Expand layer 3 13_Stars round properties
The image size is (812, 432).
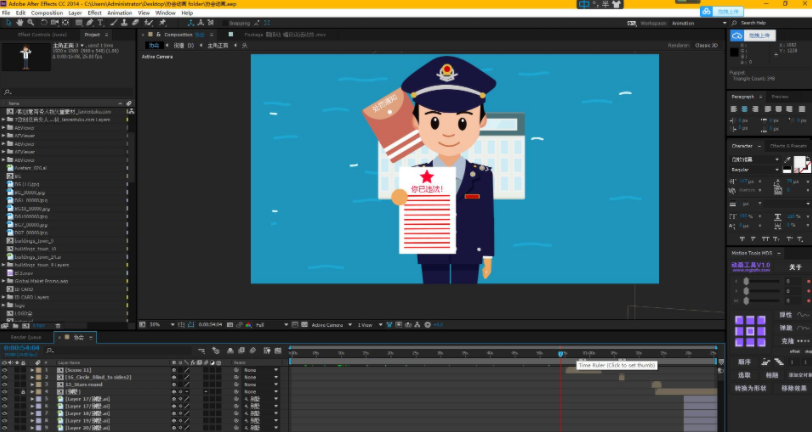[x=32, y=385]
